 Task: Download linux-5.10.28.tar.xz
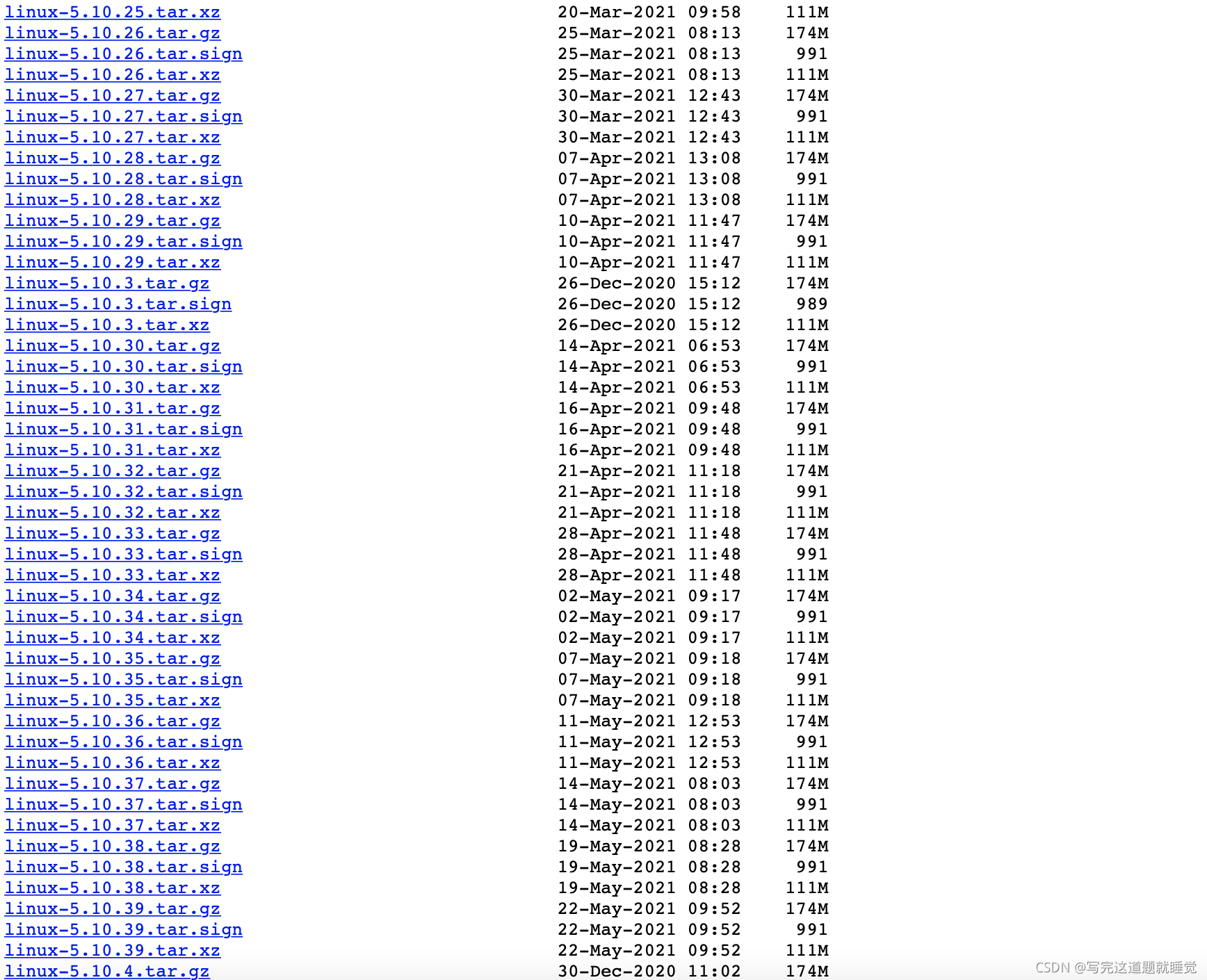tap(113, 200)
